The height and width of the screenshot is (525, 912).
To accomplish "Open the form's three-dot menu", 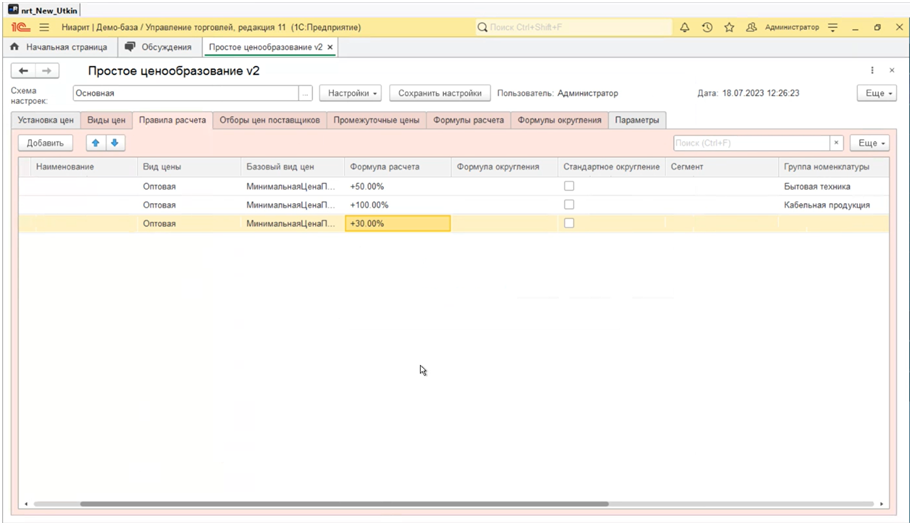I will point(872,70).
